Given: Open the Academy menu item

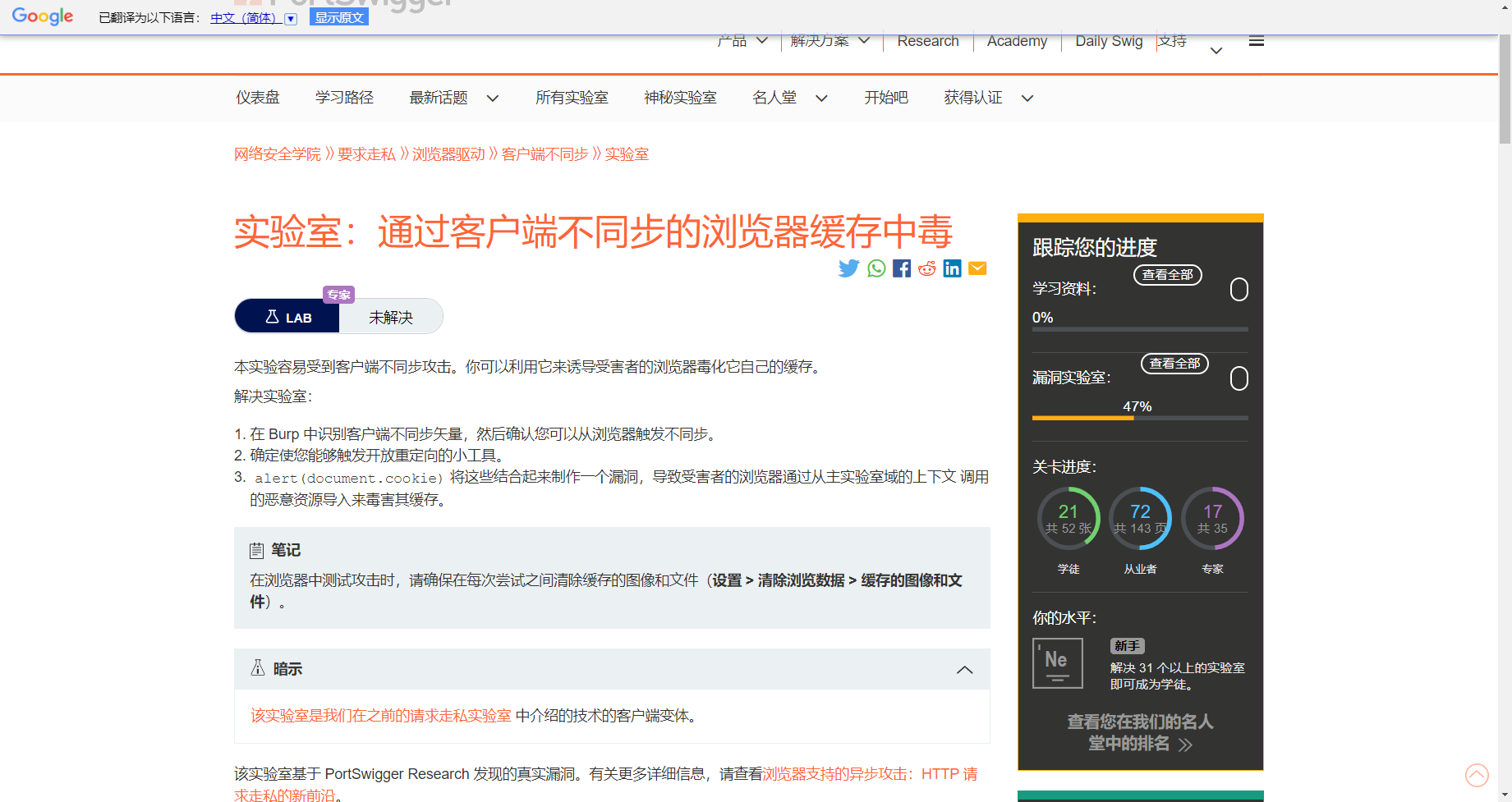Looking at the screenshot, I should [1017, 41].
